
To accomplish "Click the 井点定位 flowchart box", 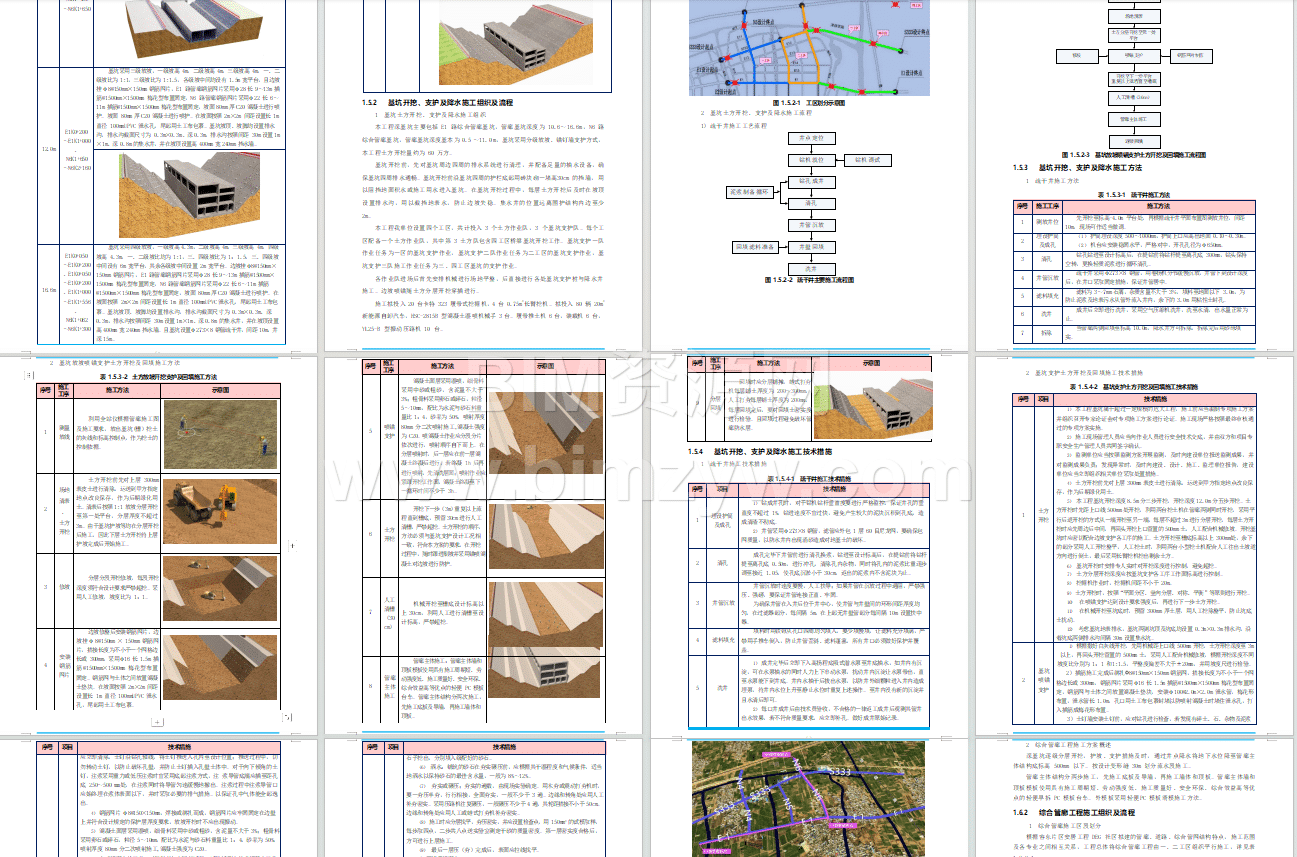I will tap(810, 138).
